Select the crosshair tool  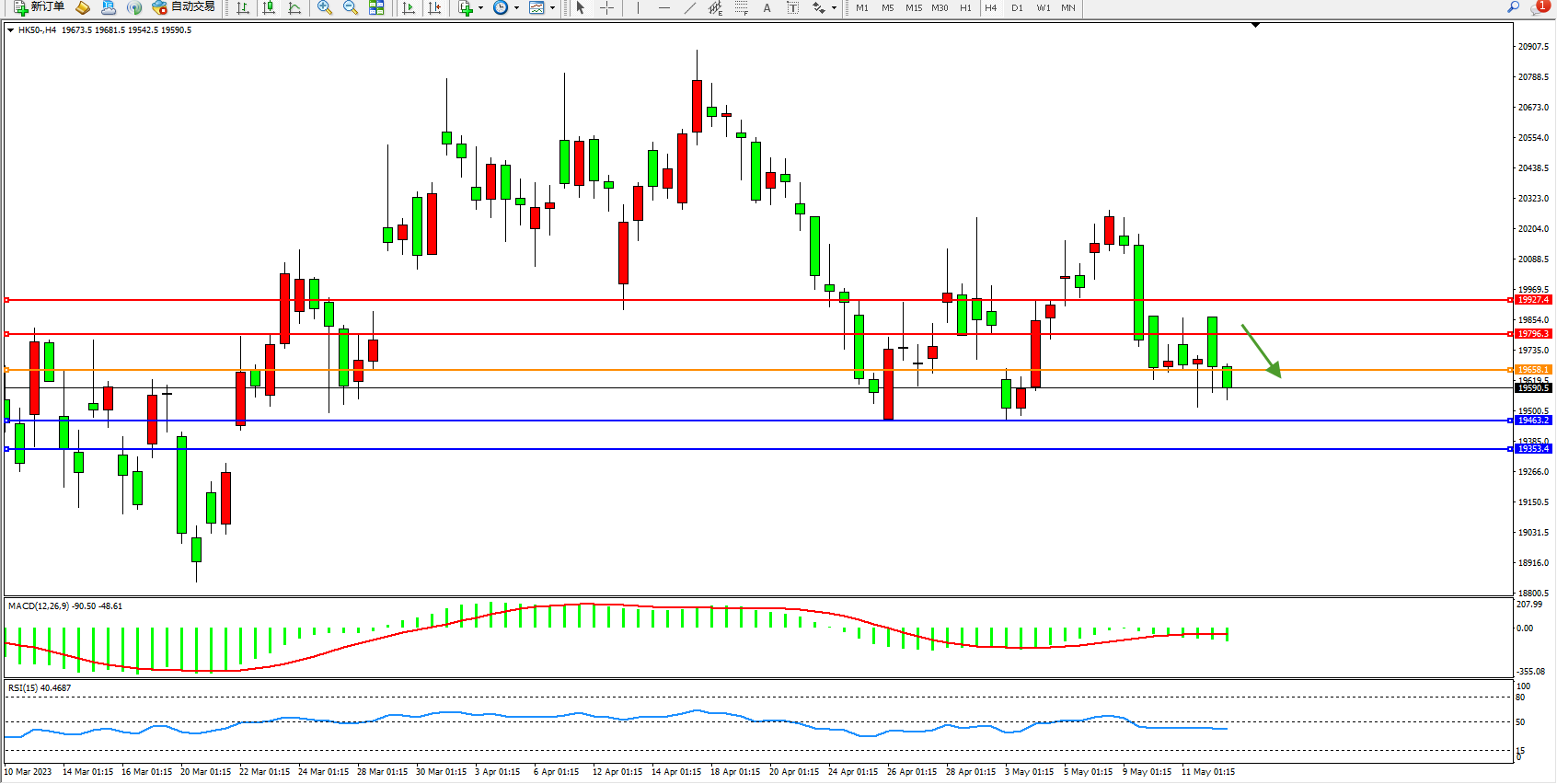[x=607, y=7]
